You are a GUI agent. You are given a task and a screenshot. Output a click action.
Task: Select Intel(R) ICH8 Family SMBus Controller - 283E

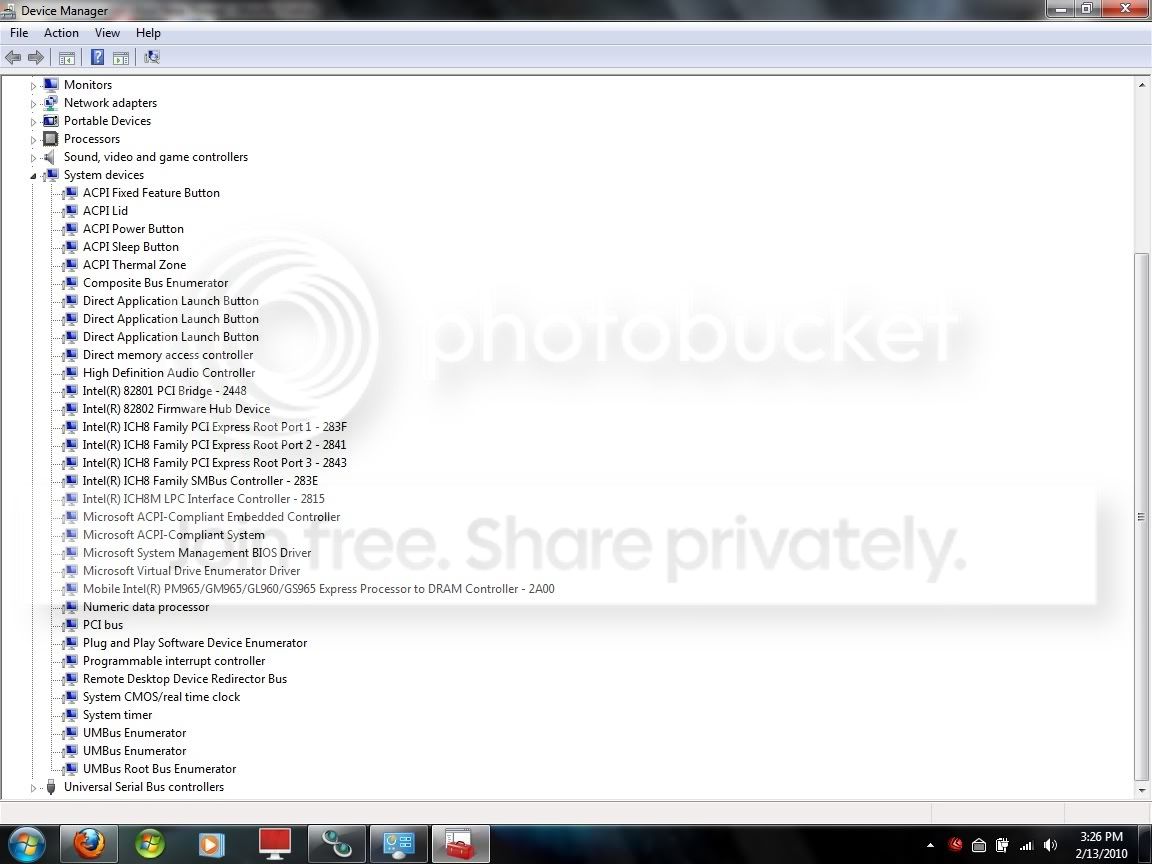(x=201, y=480)
